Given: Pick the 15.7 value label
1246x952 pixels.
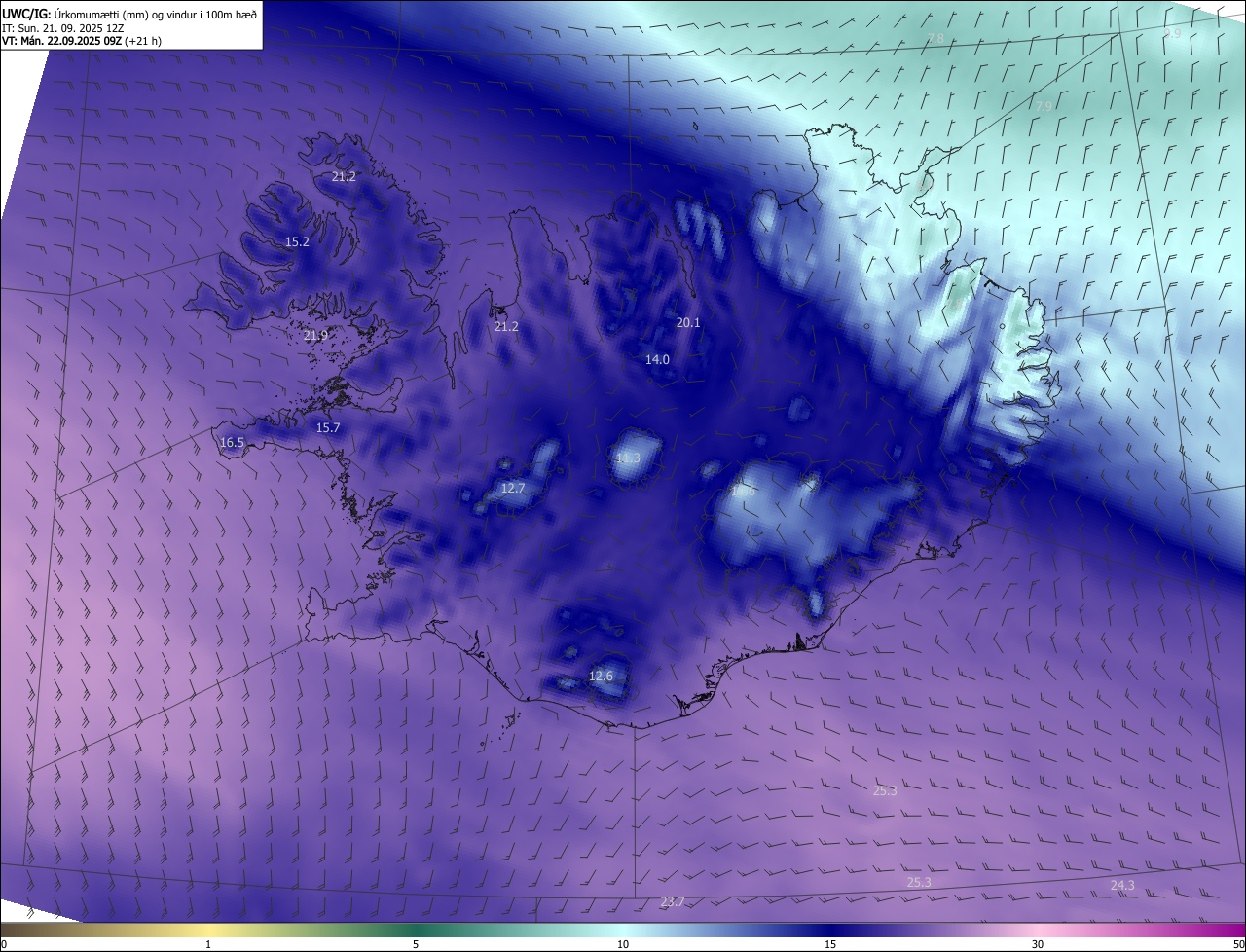Looking at the screenshot, I should (x=328, y=427).
